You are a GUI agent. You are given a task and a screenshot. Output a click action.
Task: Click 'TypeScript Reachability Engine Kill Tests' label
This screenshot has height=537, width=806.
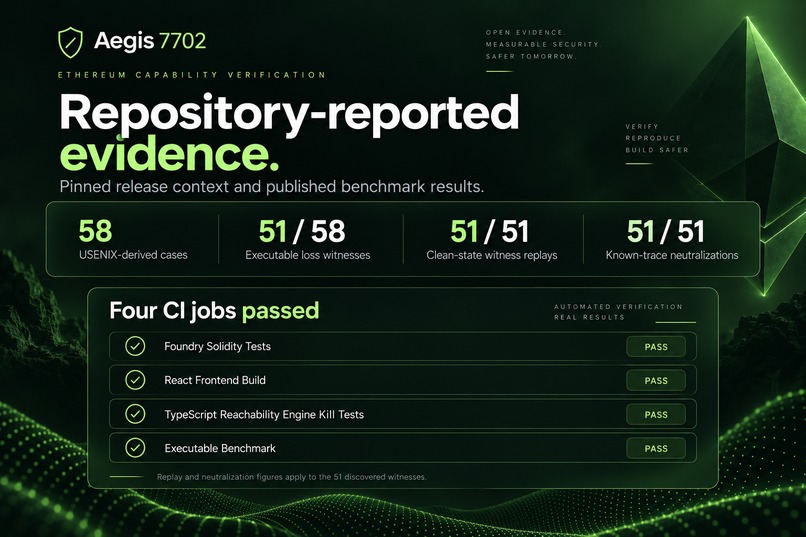264,415
